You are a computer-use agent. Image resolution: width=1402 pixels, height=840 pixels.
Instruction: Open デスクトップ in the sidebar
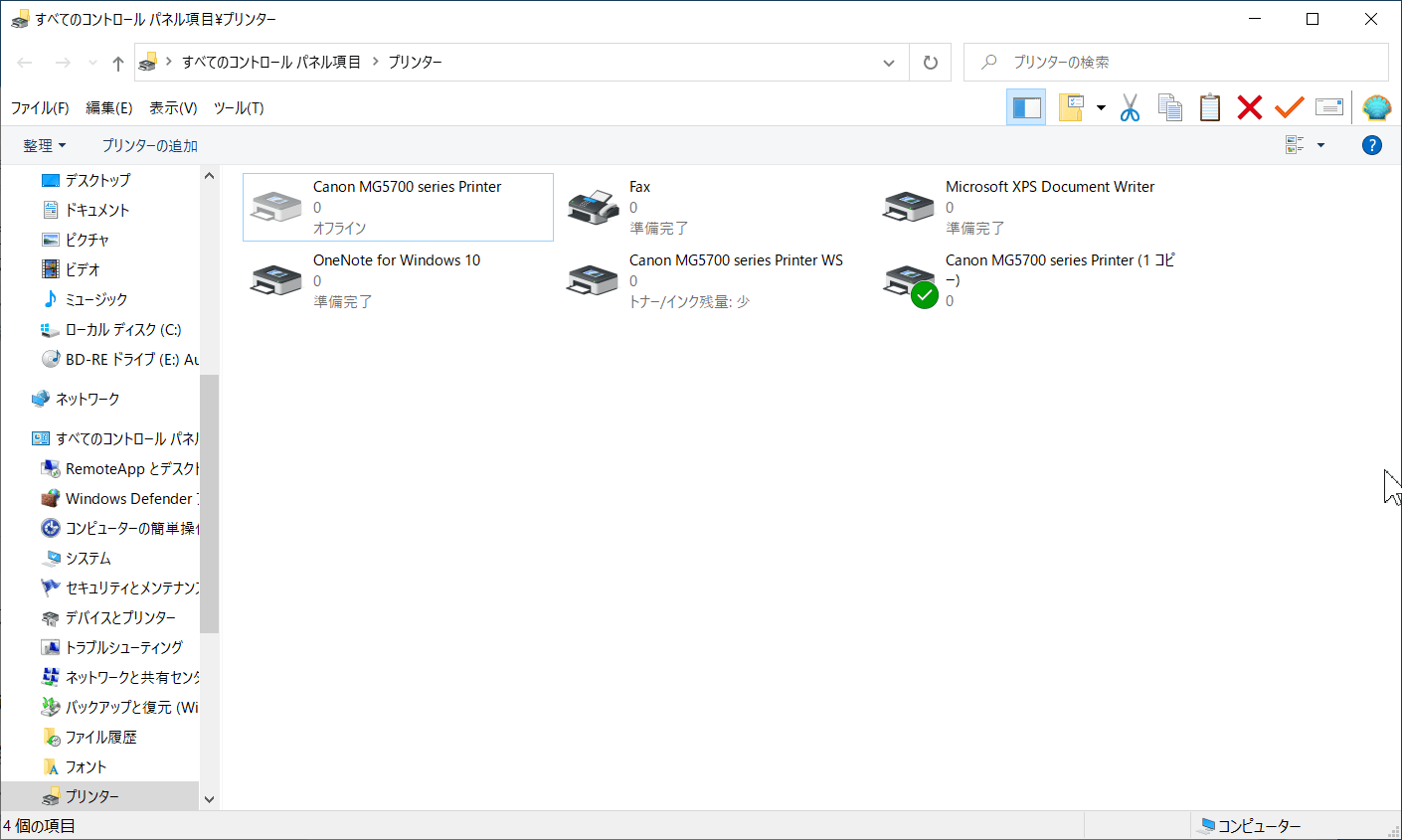[97, 180]
